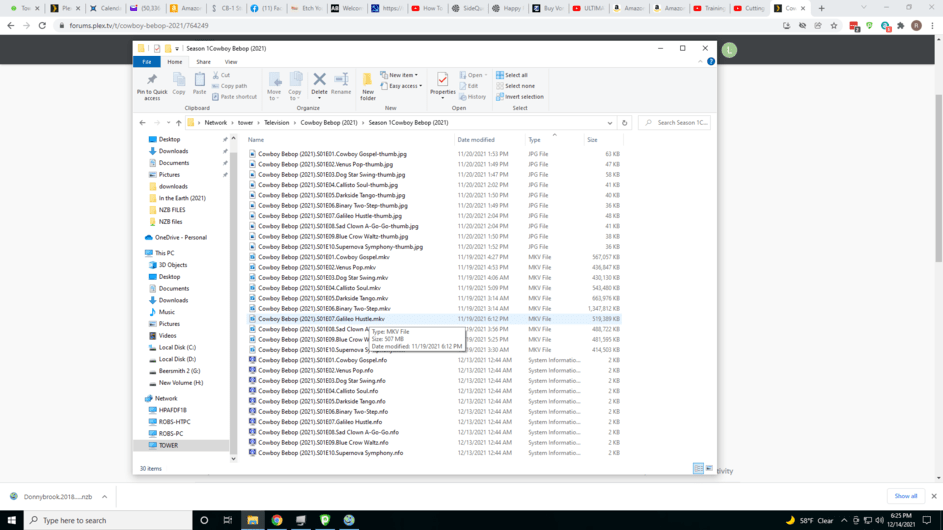Open NZB FILES folder in sidebar
Screen dimensions: 943x530
click(171, 210)
